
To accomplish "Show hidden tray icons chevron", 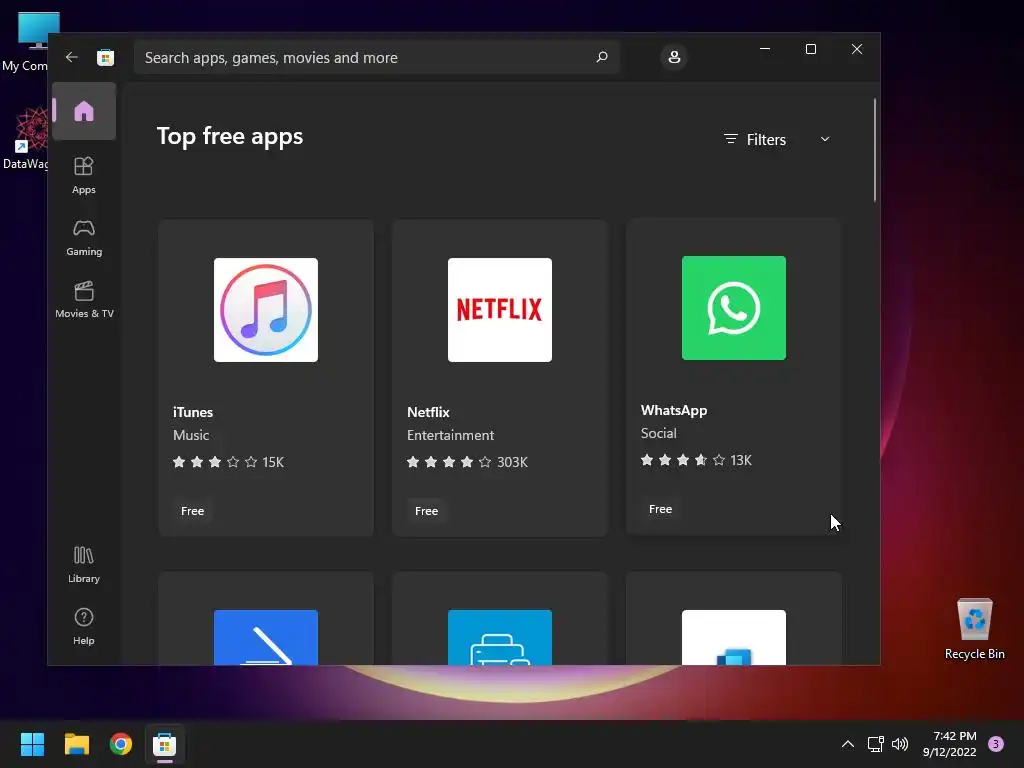I will point(848,744).
